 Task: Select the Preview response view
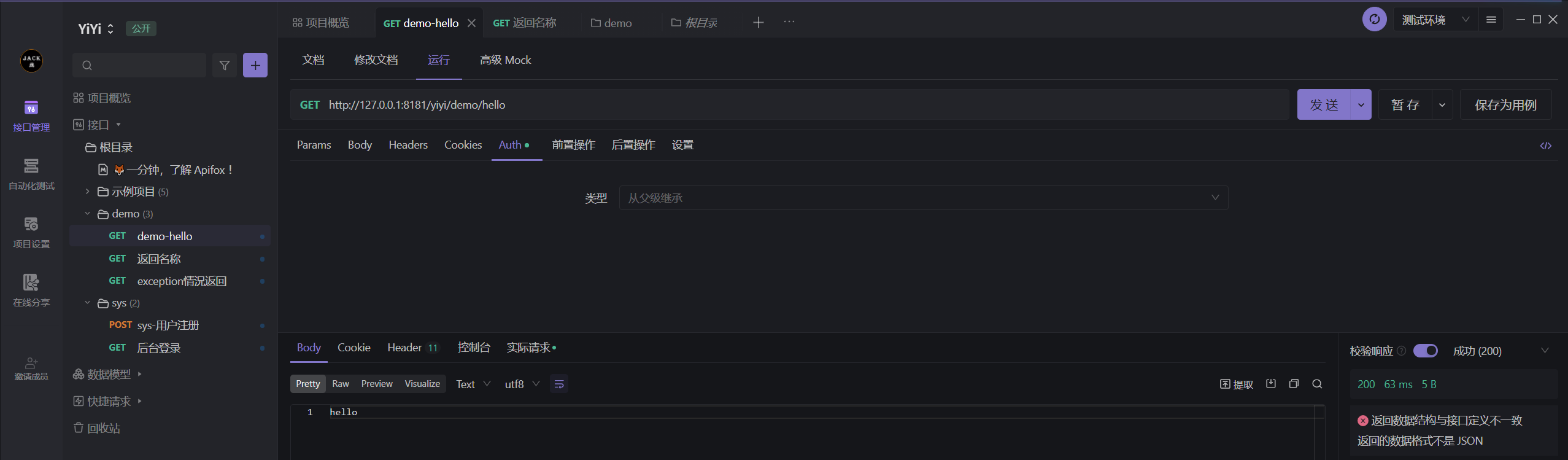(377, 384)
